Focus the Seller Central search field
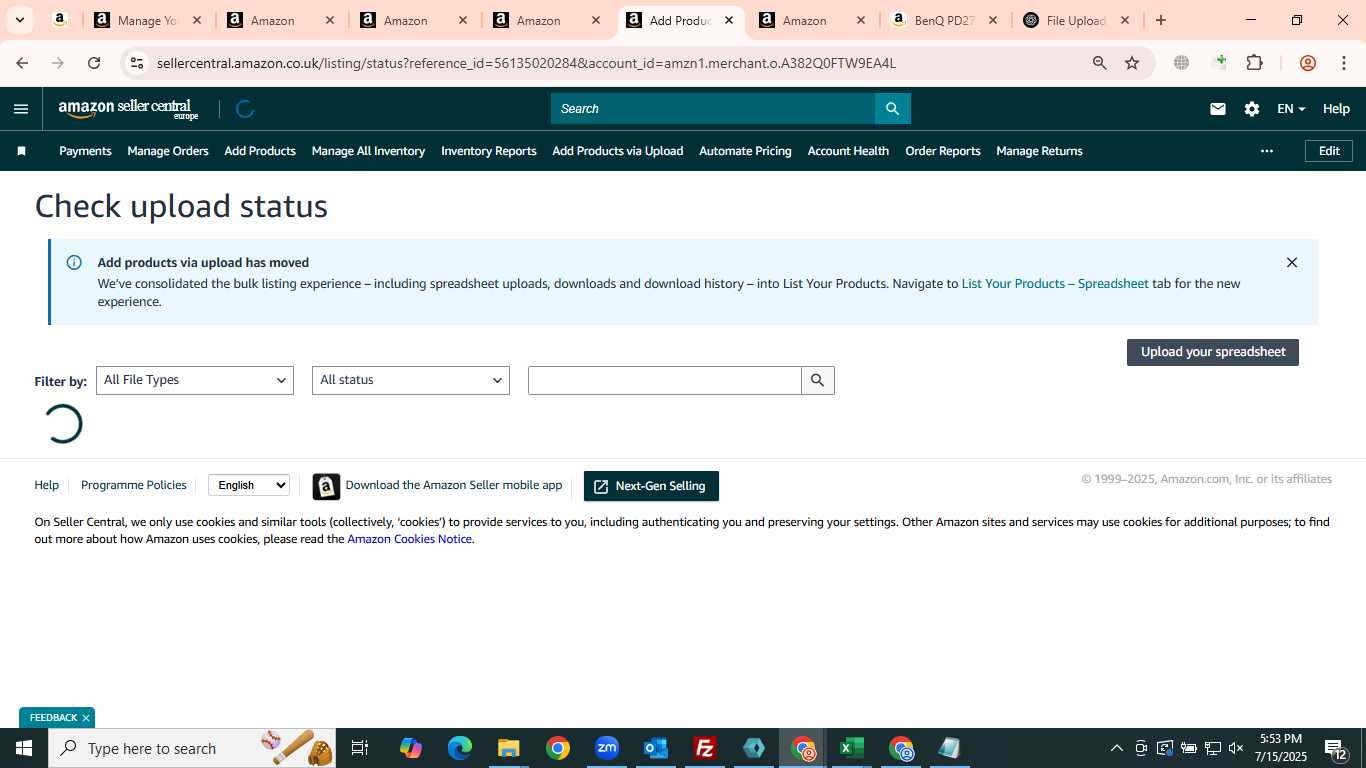The width and height of the screenshot is (1366, 768). (x=713, y=109)
